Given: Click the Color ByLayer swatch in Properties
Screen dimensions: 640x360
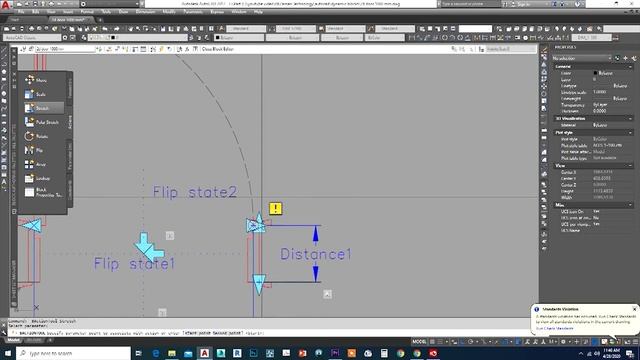Looking at the screenshot, I should (596, 73).
